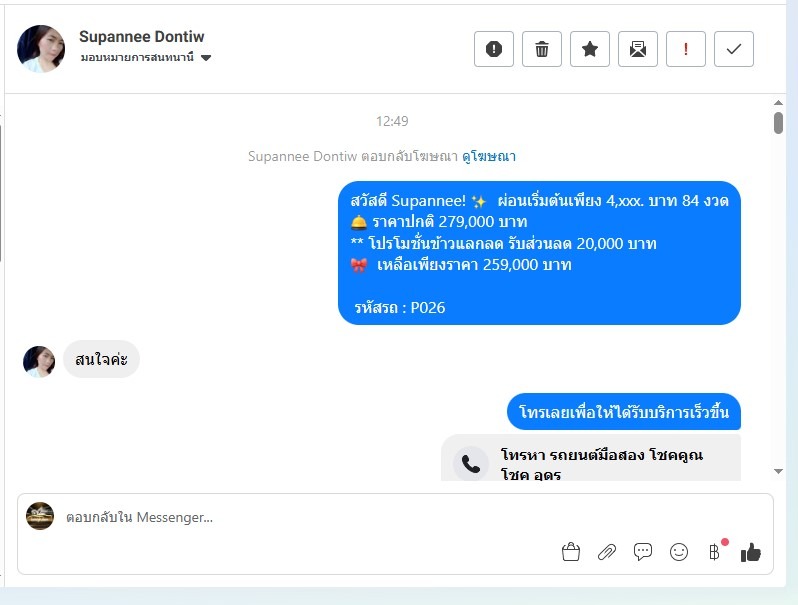Screen dimensions: 798x605
Task: Open Supannee Dontiw profile name
Action: pyautogui.click(x=141, y=37)
